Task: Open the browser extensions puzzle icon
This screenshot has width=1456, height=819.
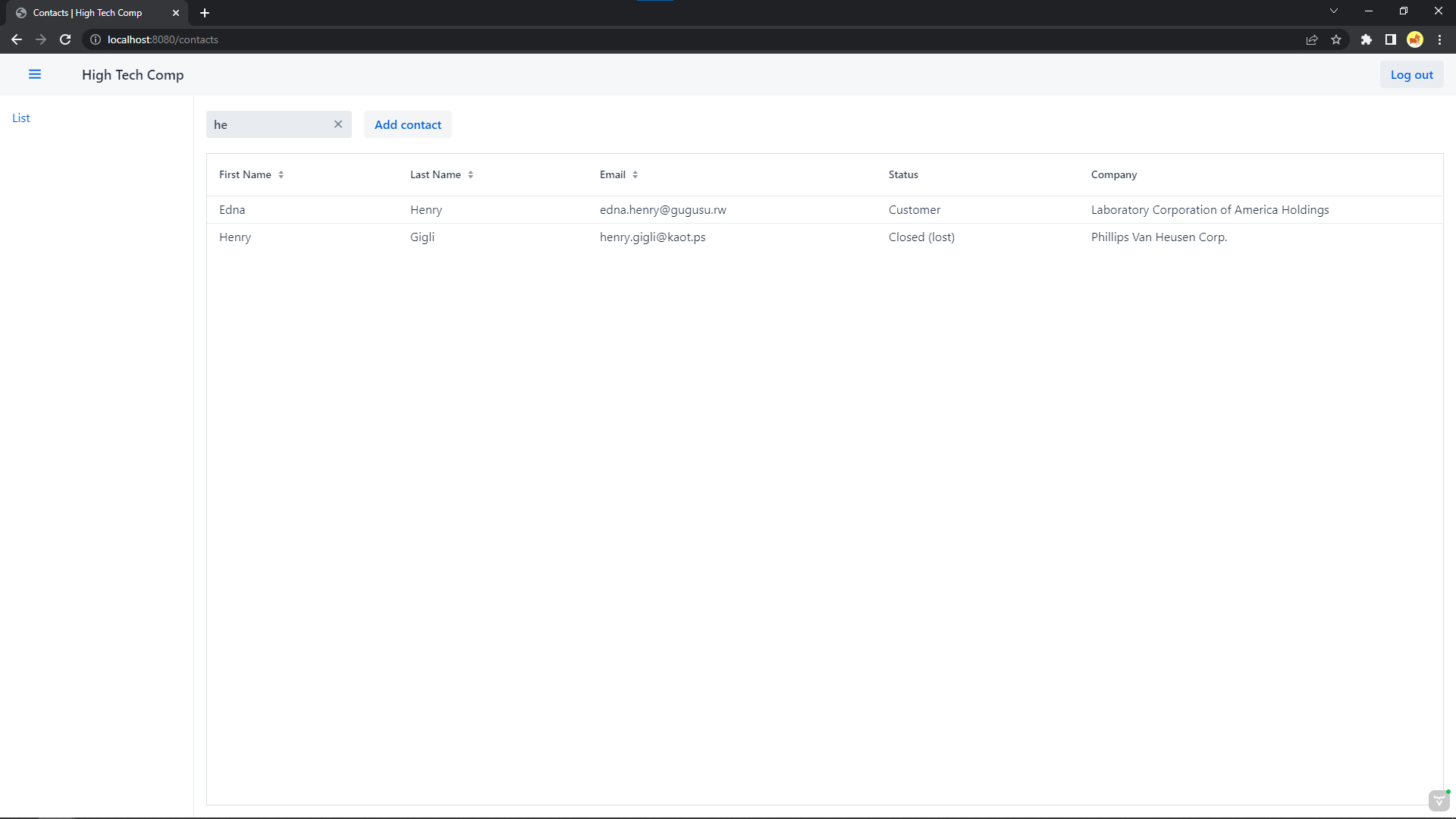Action: [x=1367, y=39]
